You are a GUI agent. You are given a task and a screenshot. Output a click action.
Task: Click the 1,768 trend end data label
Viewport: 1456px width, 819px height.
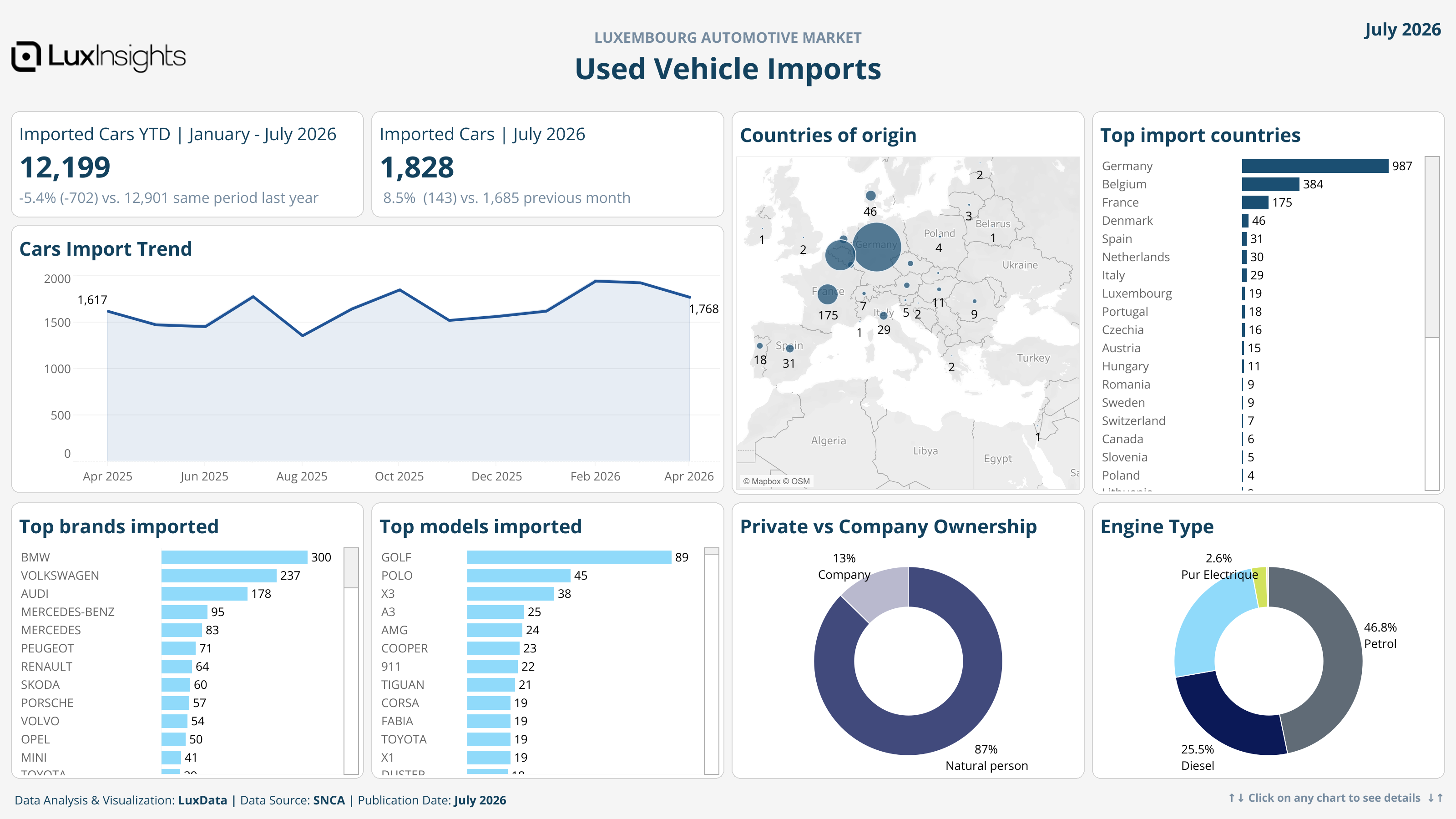tap(704, 308)
